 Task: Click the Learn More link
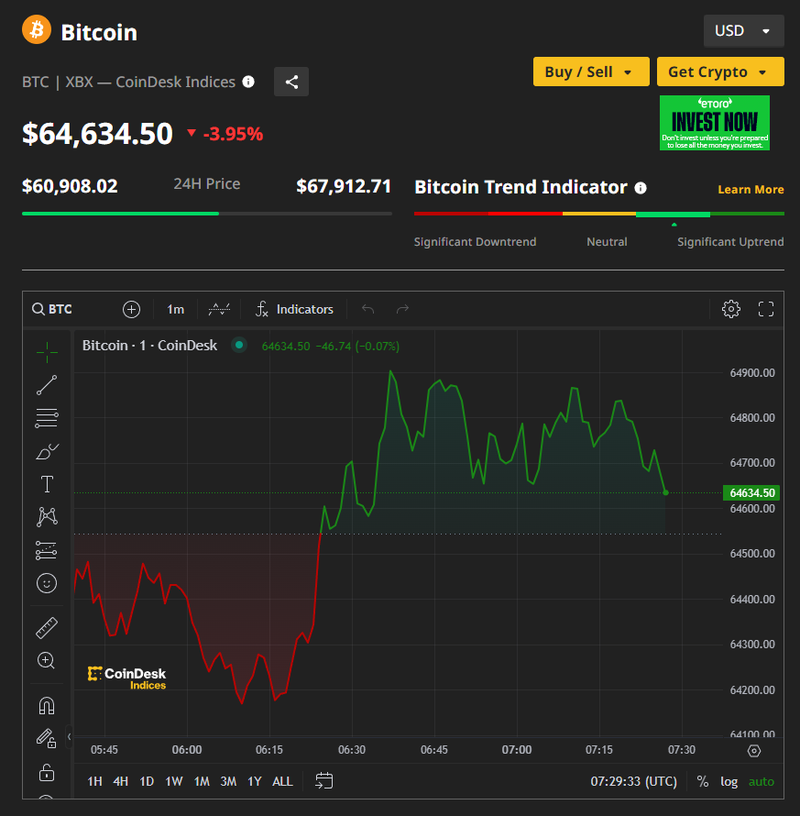point(750,190)
